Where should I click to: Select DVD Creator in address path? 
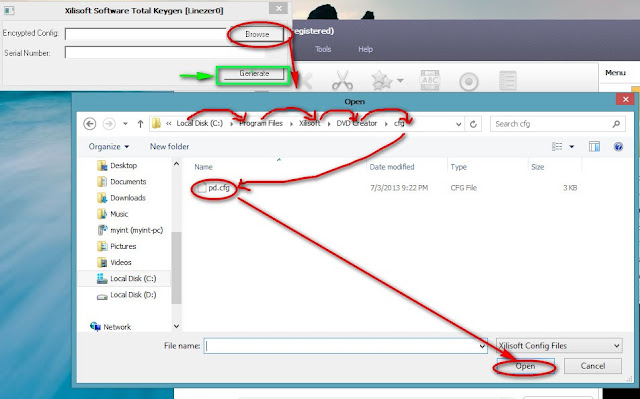tap(356, 123)
